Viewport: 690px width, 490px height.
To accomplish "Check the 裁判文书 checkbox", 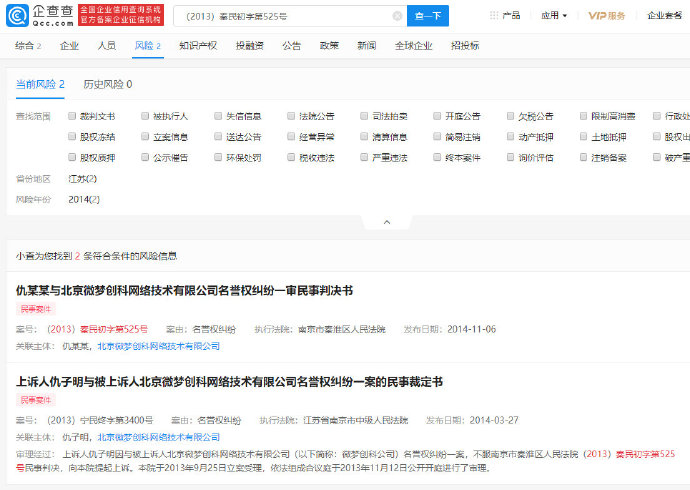I will 72,116.
